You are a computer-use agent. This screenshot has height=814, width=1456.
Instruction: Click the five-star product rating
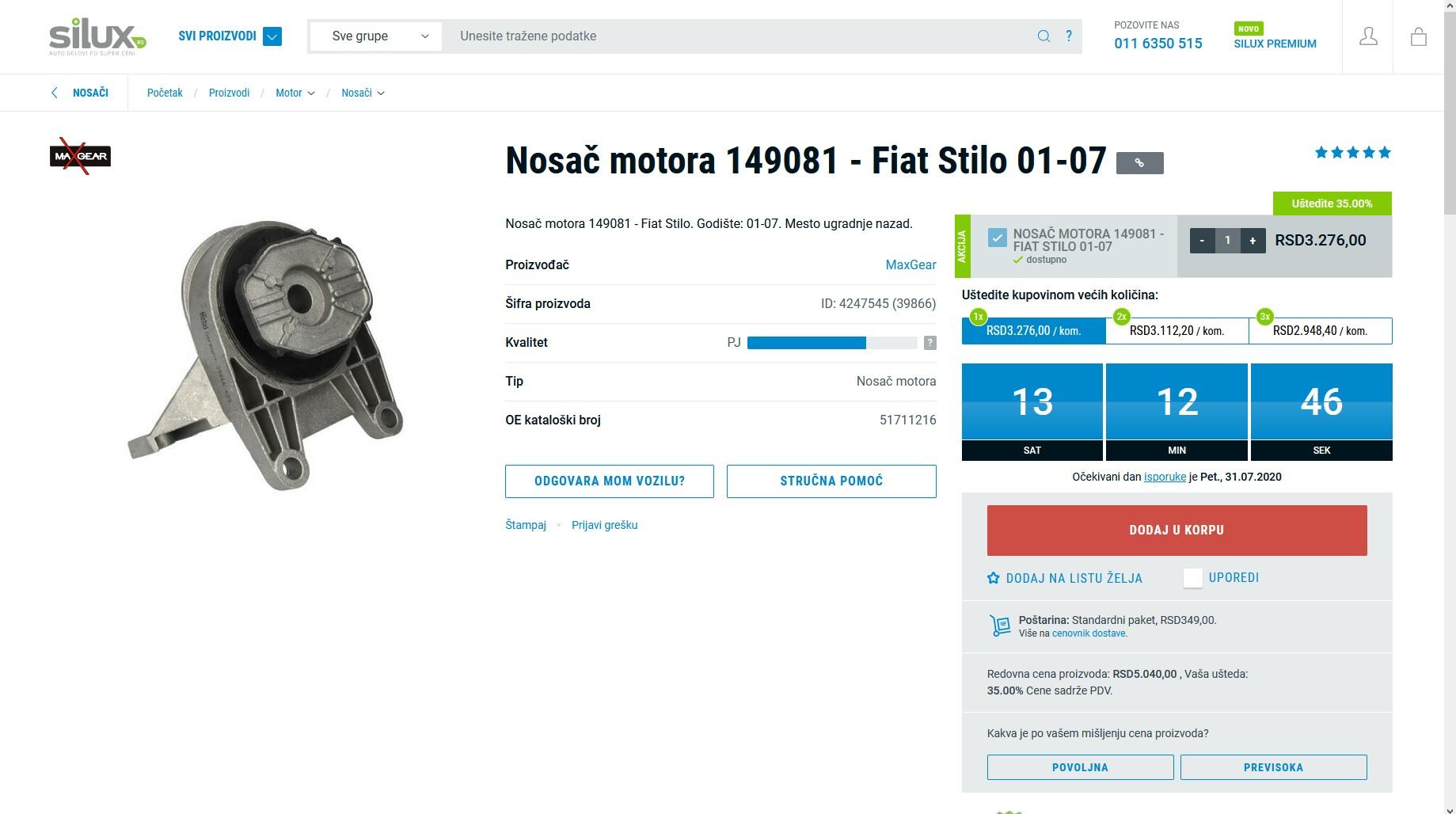1352,153
